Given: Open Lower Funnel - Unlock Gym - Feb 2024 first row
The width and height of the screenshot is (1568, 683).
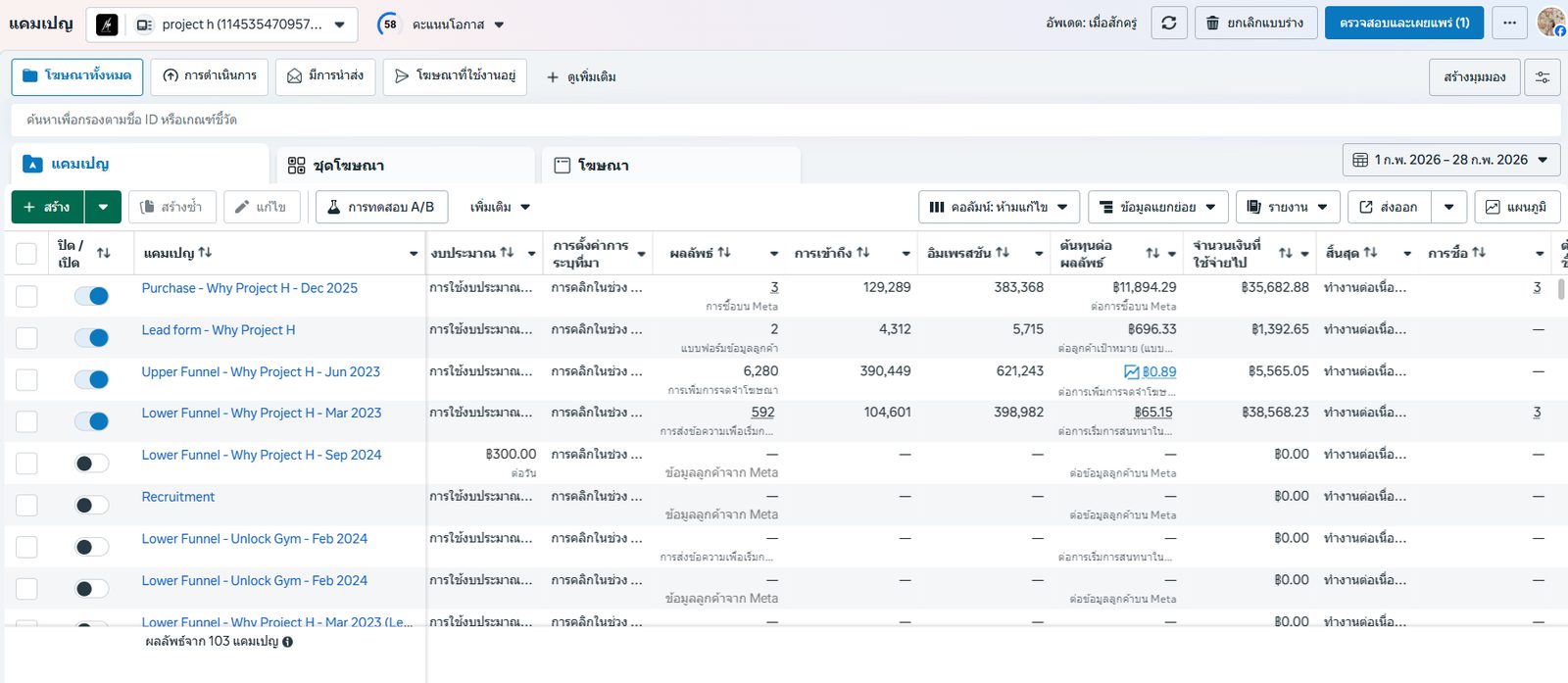Looking at the screenshot, I should click(x=255, y=539).
